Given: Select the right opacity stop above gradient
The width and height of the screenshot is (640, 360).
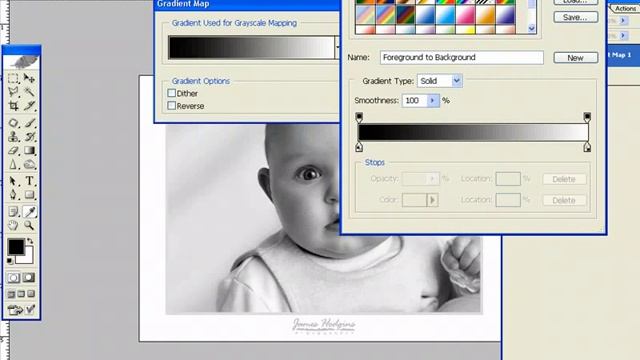Looking at the screenshot, I should coord(587,118).
